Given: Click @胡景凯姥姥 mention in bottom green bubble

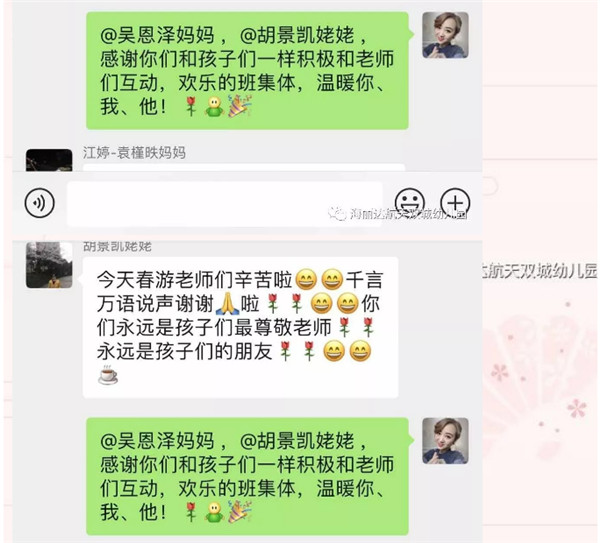Looking at the screenshot, I should click(297, 441).
